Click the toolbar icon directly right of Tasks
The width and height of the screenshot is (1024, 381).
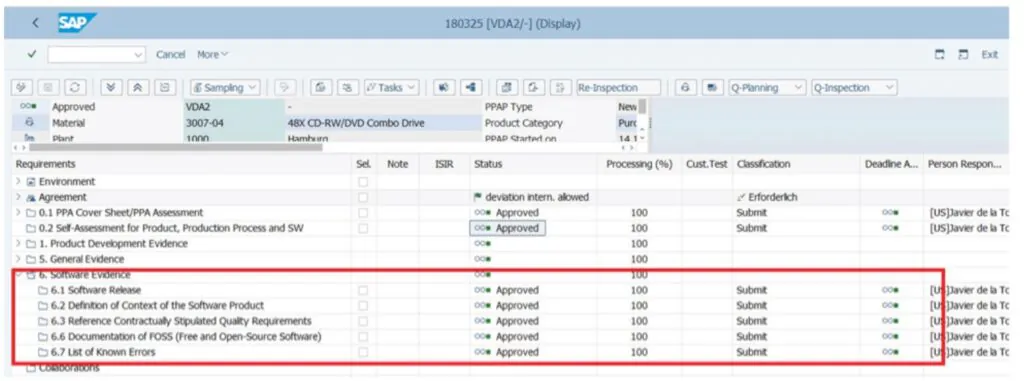click(444, 88)
